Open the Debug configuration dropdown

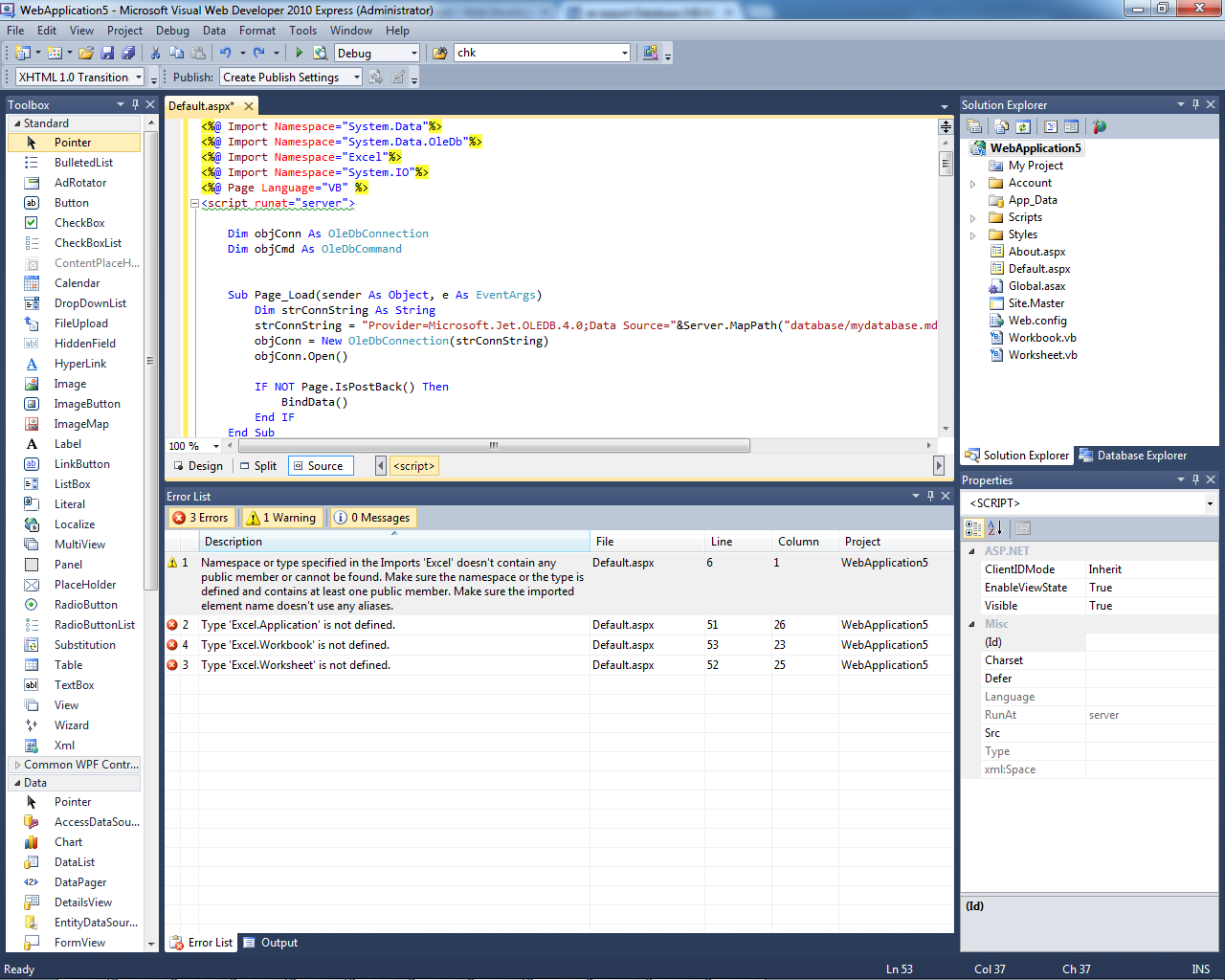(x=414, y=54)
